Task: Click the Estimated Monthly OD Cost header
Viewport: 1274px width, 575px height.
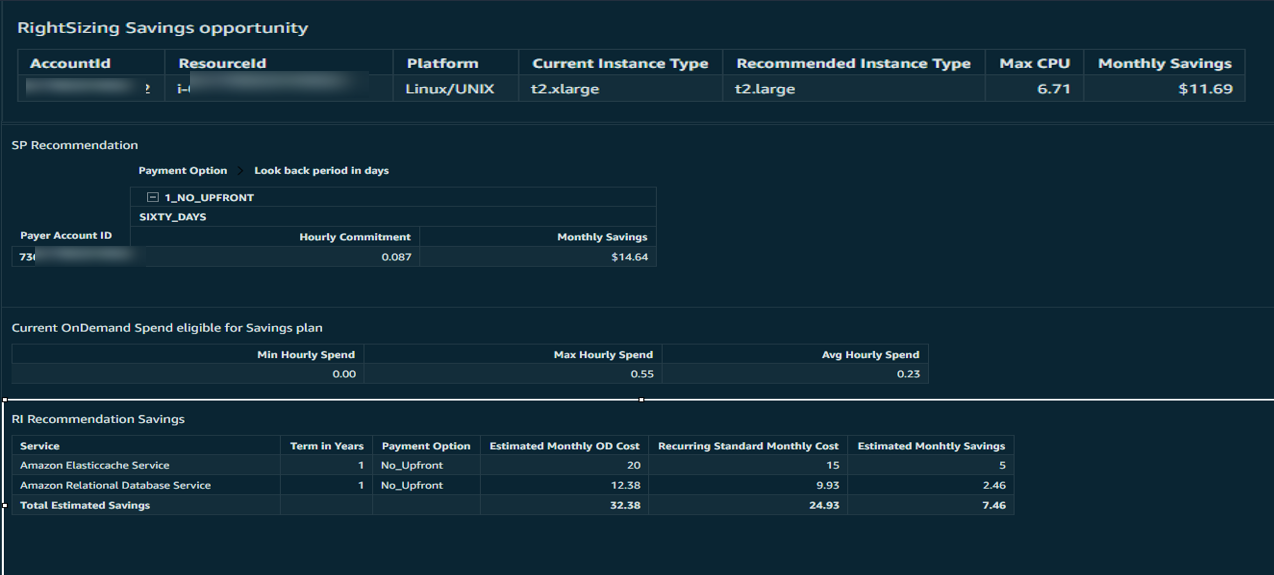Action: pos(564,446)
